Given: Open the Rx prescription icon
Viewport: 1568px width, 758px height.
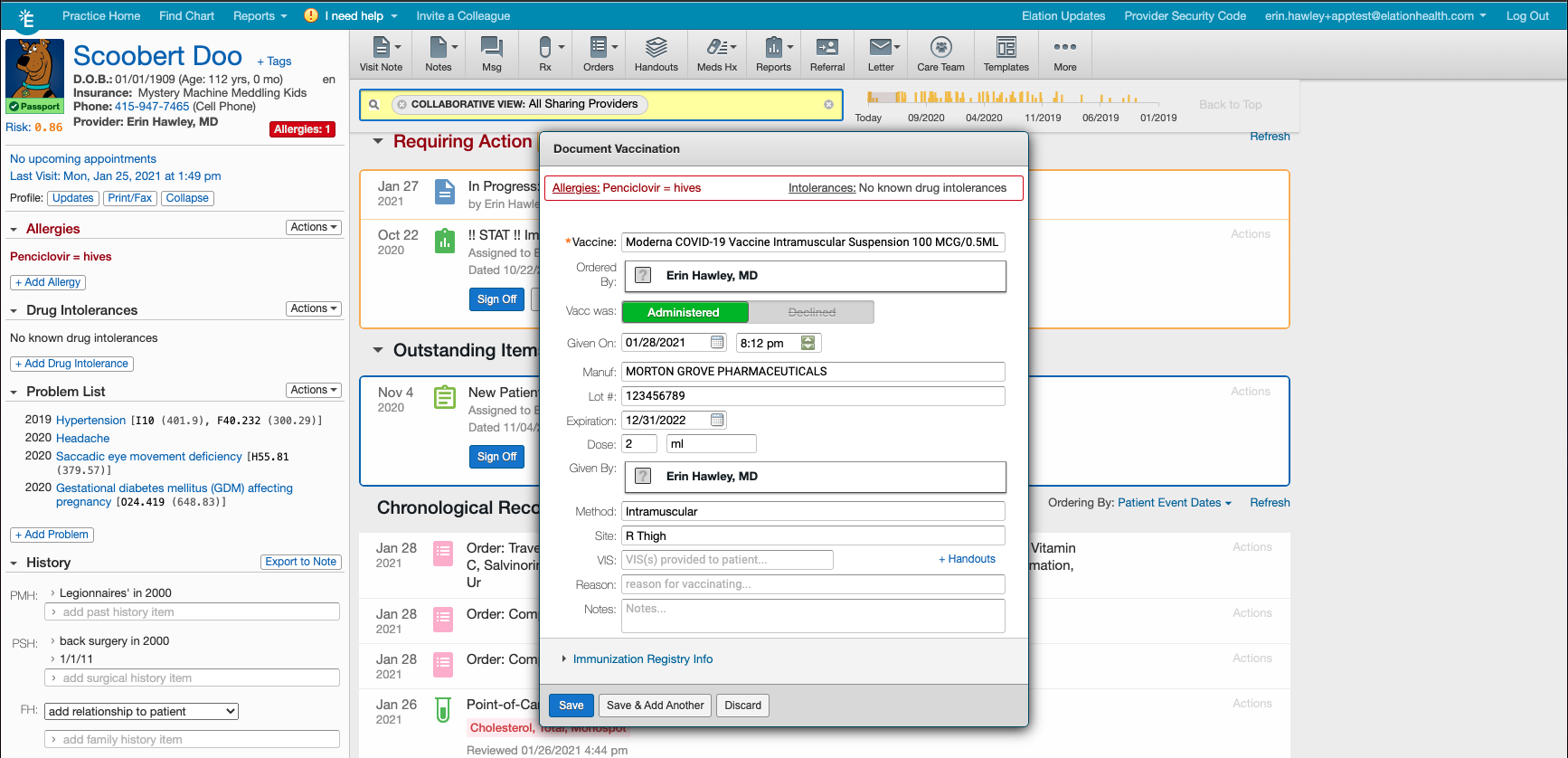Looking at the screenshot, I should pyautogui.click(x=545, y=54).
